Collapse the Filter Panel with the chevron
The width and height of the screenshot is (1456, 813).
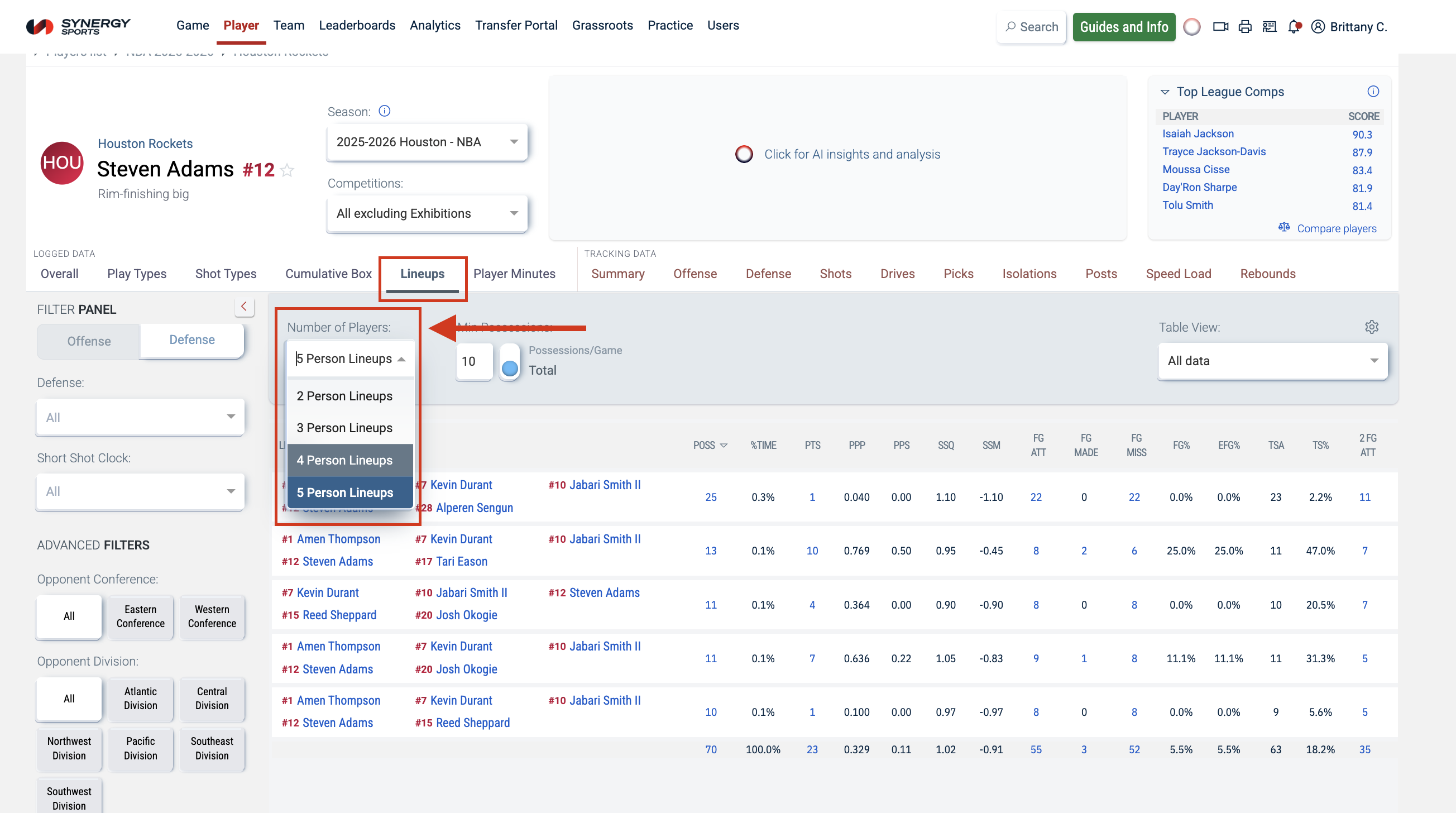click(244, 307)
